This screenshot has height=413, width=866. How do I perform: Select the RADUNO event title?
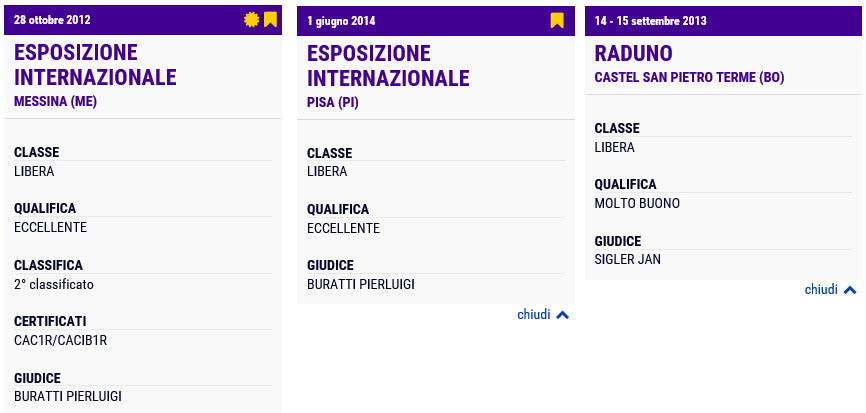click(x=633, y=54)
